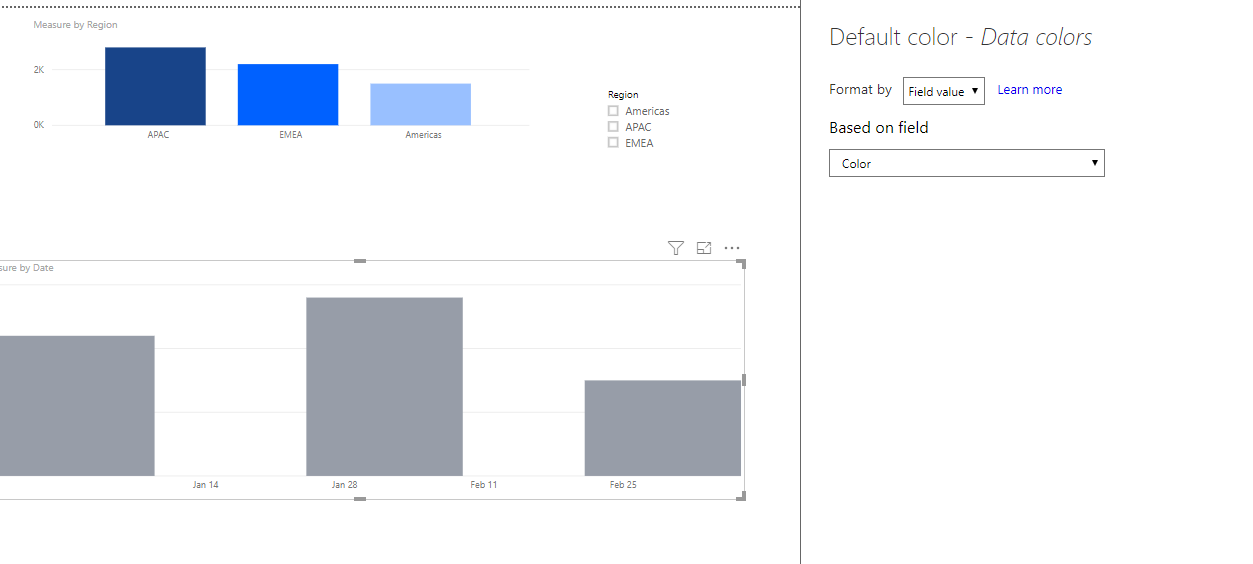This screenshot has width=1253, height=564.
Task: Click the leftmost gray bar in date chart
Action: (x=77, y=405)
